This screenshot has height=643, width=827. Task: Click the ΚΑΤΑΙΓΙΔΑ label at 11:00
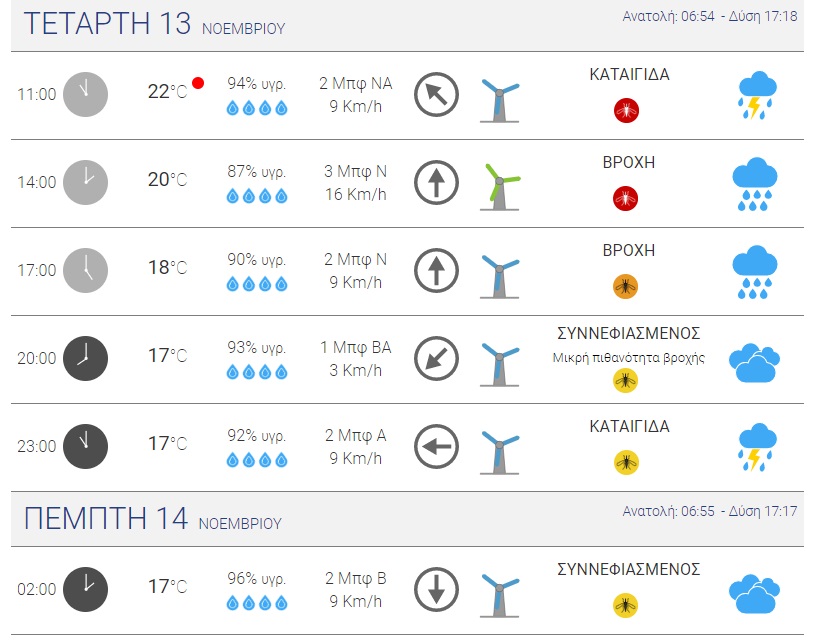629,75
